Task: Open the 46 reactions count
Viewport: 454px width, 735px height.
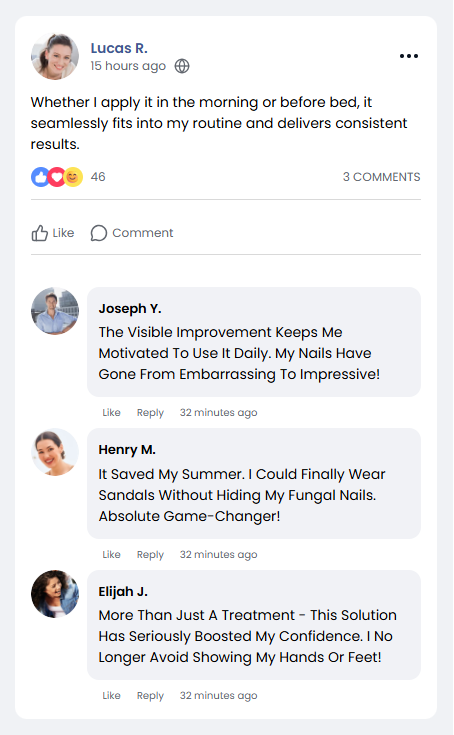Action: click(x=98, y=177)
